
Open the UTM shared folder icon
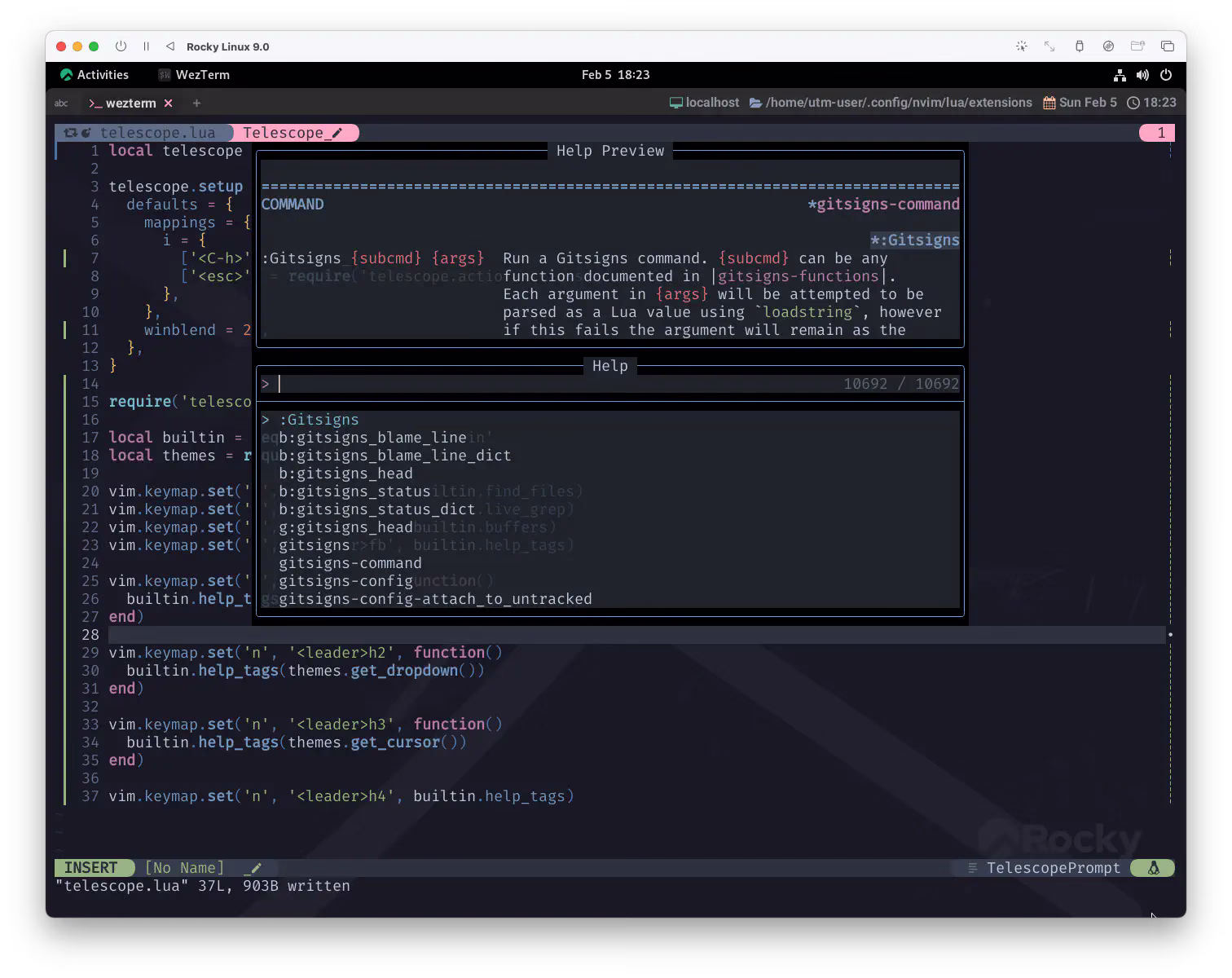(x=1137, y=46)
